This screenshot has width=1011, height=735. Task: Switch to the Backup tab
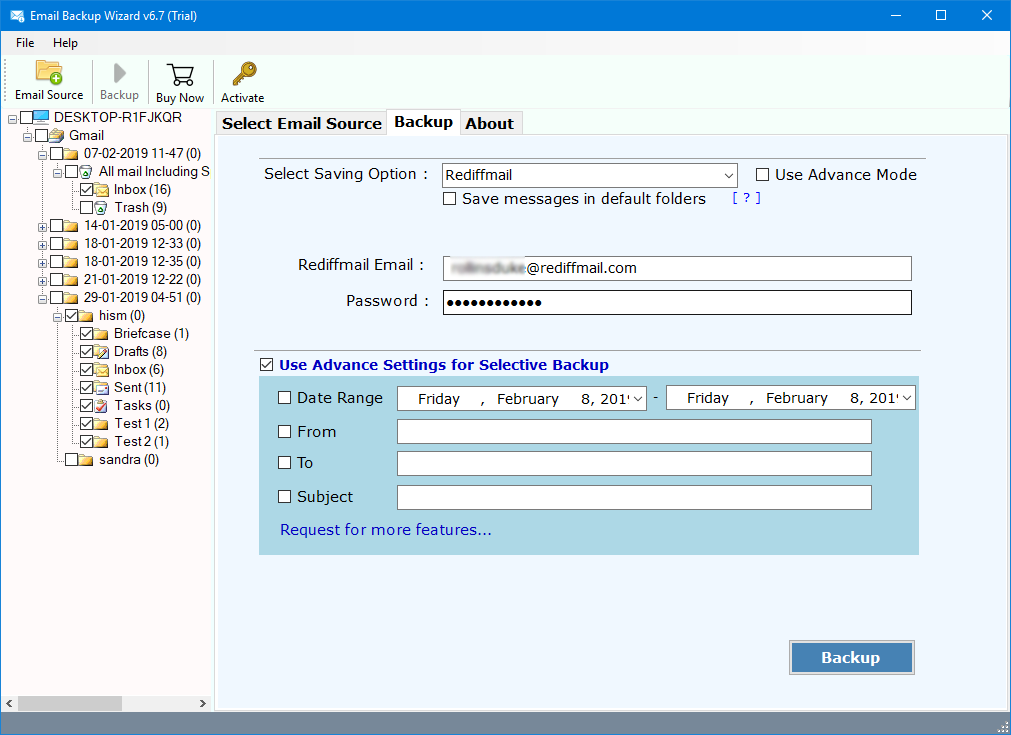(424, 122)
